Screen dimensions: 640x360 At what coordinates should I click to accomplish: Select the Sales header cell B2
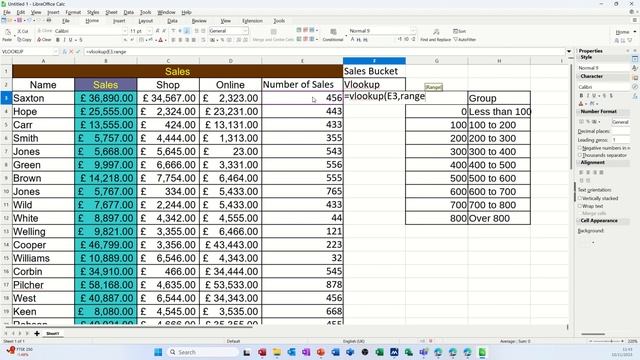click(106, 84)
